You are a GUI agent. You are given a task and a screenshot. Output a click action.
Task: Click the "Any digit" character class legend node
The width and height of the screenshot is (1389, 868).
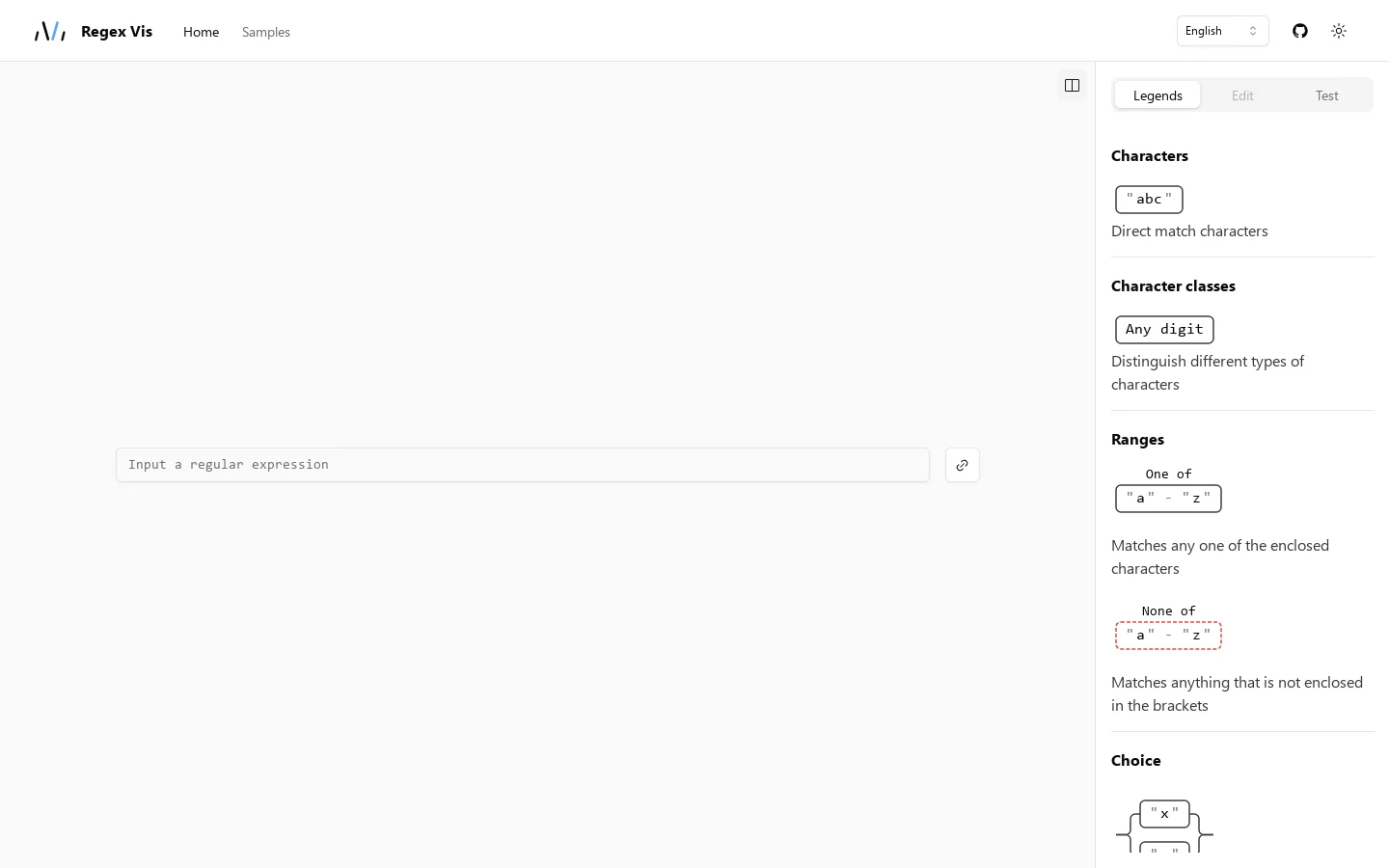click(x=1164, y=330)
